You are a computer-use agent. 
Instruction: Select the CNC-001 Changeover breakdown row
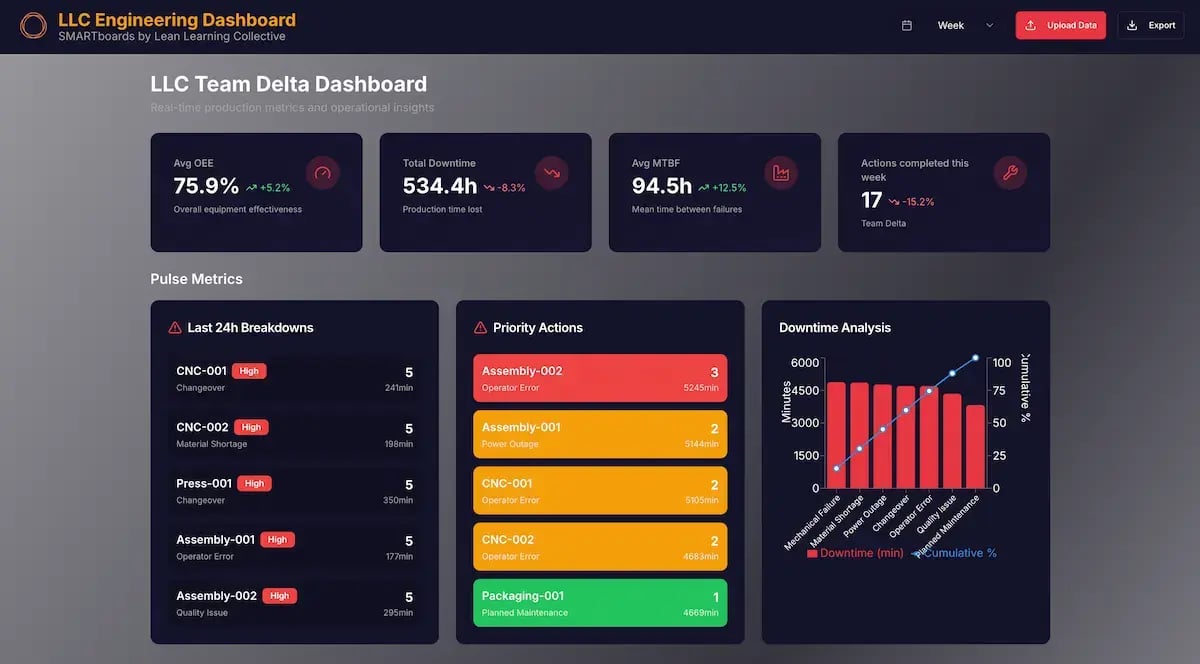294,379
